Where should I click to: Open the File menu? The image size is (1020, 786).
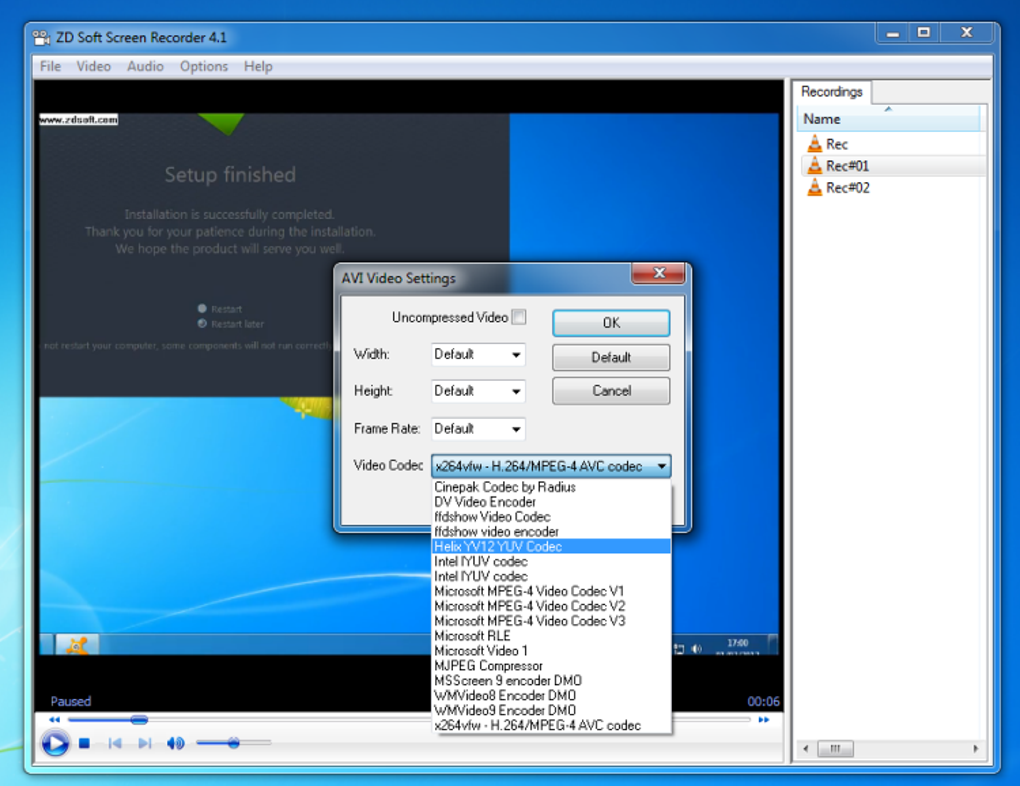50,66
